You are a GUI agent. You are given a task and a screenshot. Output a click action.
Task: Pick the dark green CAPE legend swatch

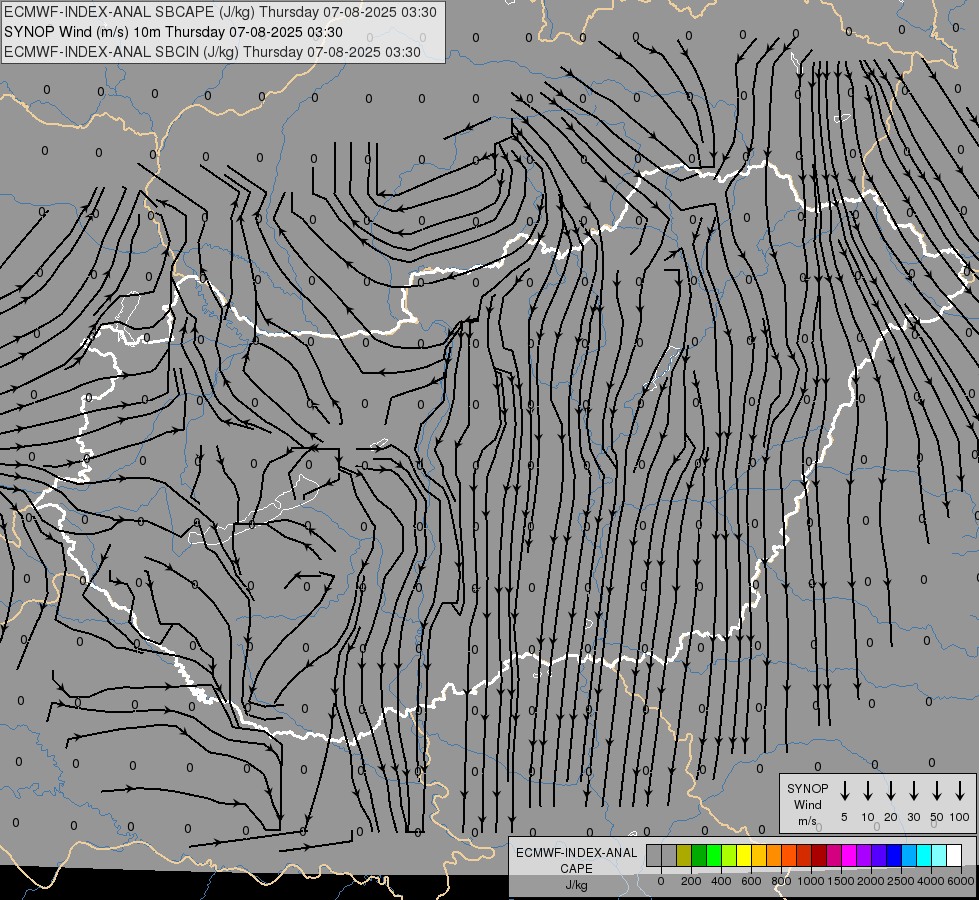coord(699,855)
